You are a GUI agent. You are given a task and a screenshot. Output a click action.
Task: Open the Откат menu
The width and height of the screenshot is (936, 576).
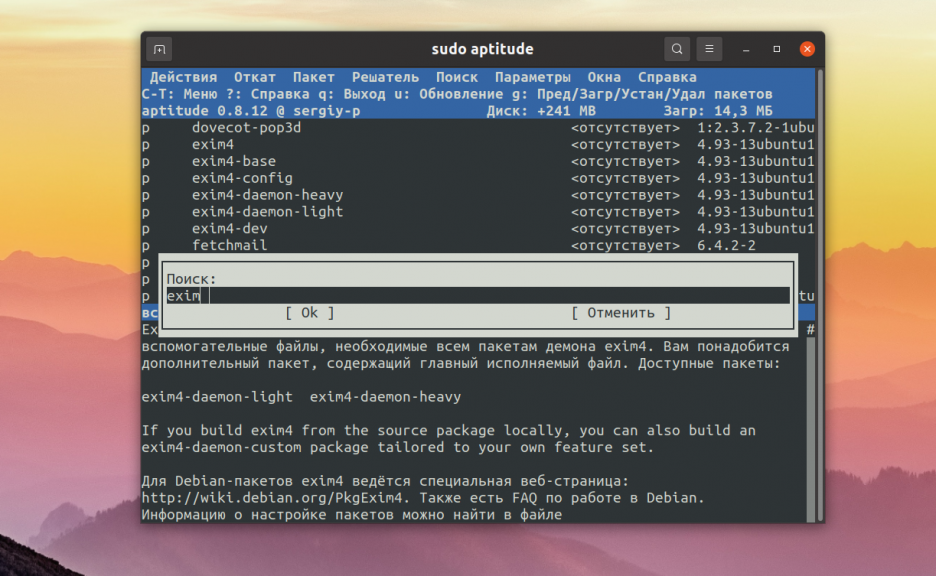tap(254, 77)
